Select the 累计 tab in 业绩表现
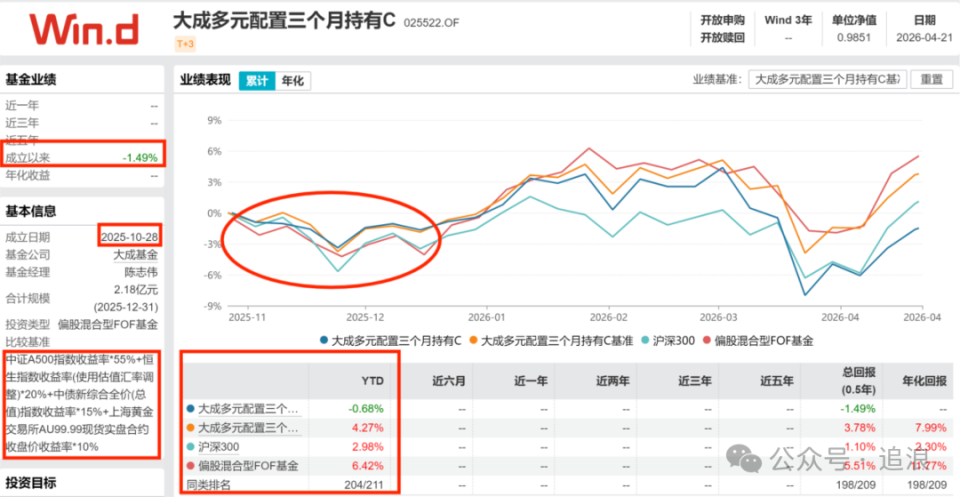 point(257,81)
